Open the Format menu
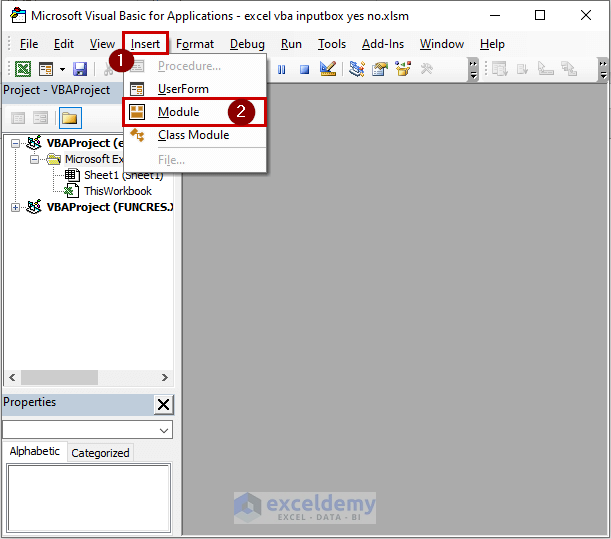The image size is (611, 539). click(x=195, y=44)
